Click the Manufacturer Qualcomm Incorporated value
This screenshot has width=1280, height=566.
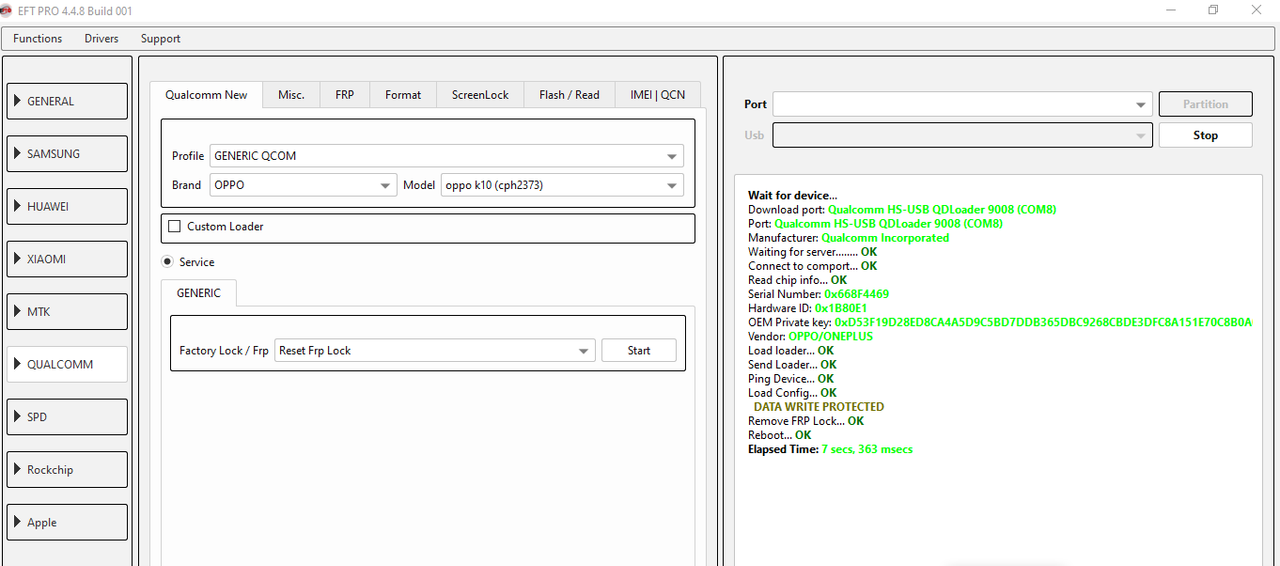click(885, 238)
